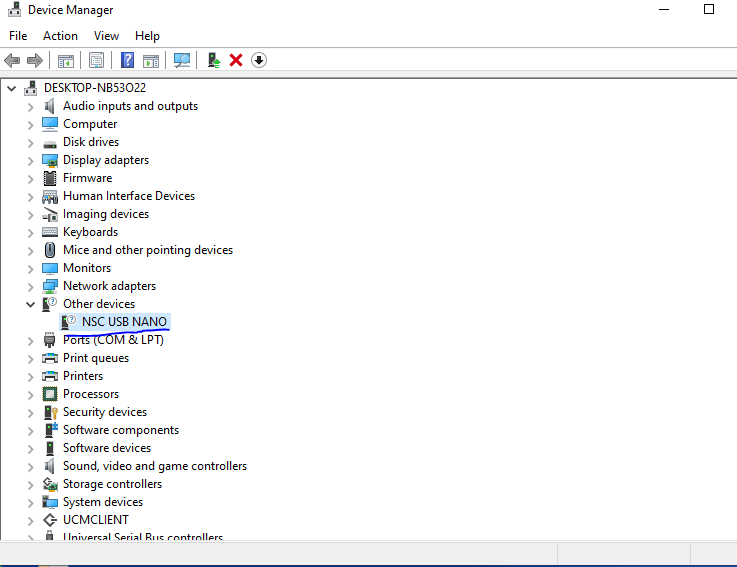Expand the Display adapters category
The height and width of the screenshot is (567, 737).
[31, 161]
